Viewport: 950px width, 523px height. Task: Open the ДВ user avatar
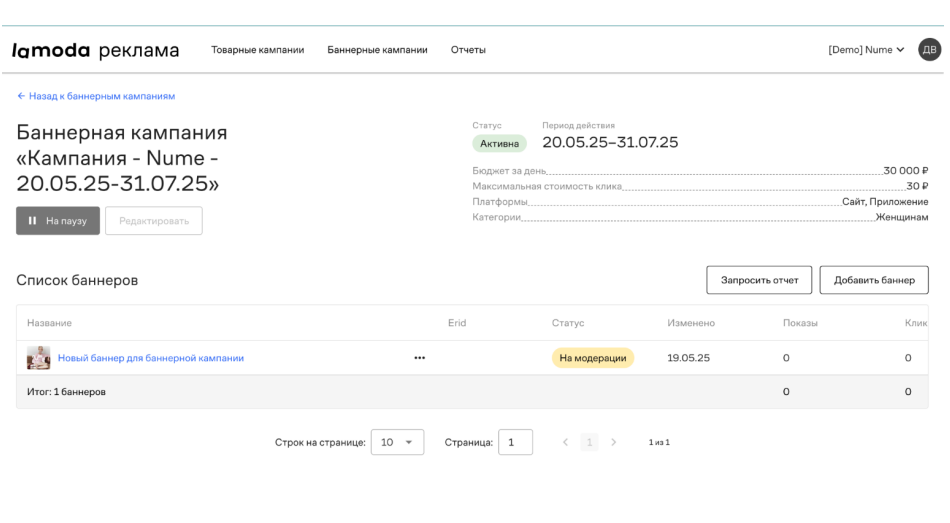tap(929, 50)
